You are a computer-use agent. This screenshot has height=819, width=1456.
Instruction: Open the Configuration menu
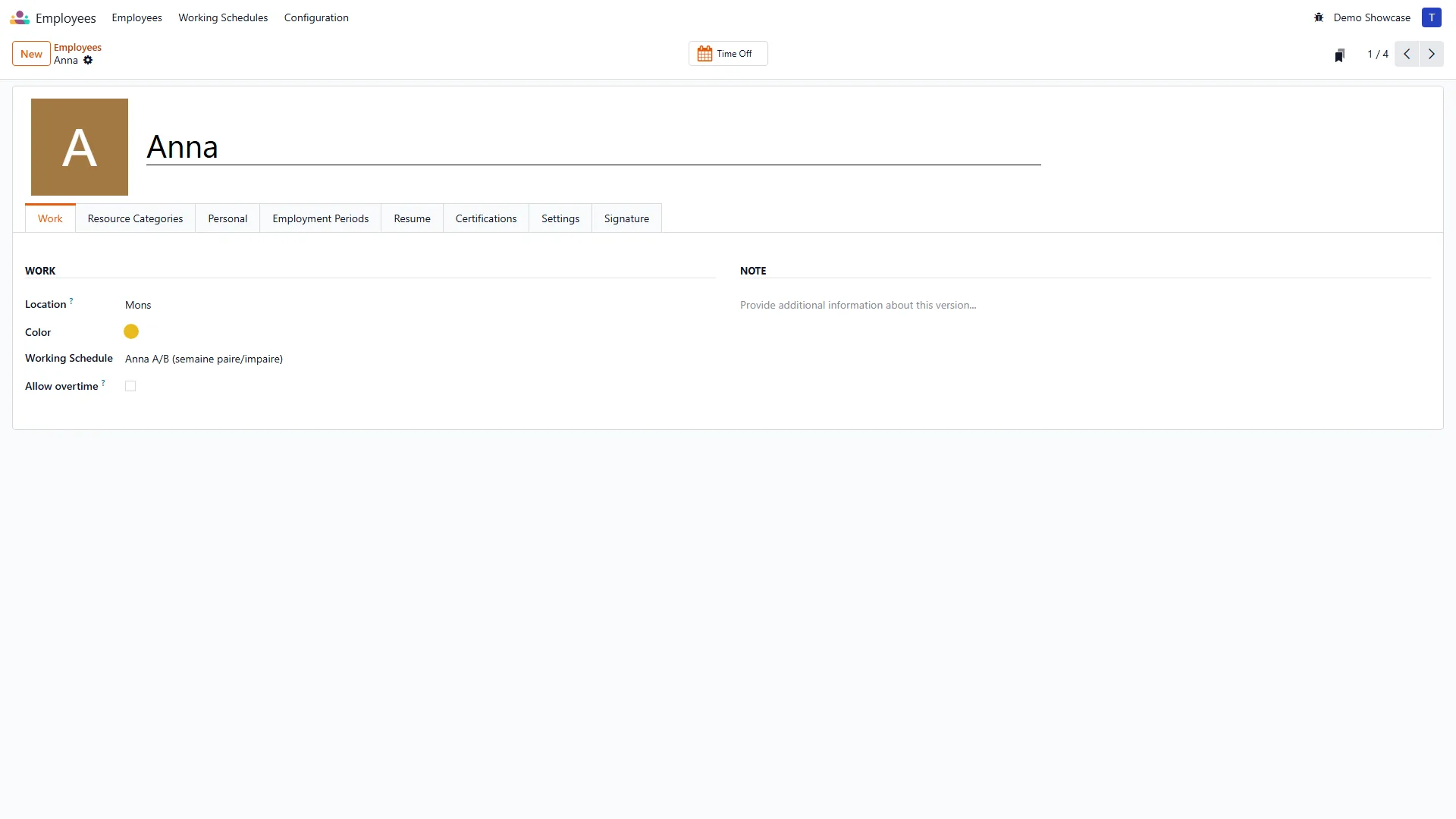tap(316, 17)
